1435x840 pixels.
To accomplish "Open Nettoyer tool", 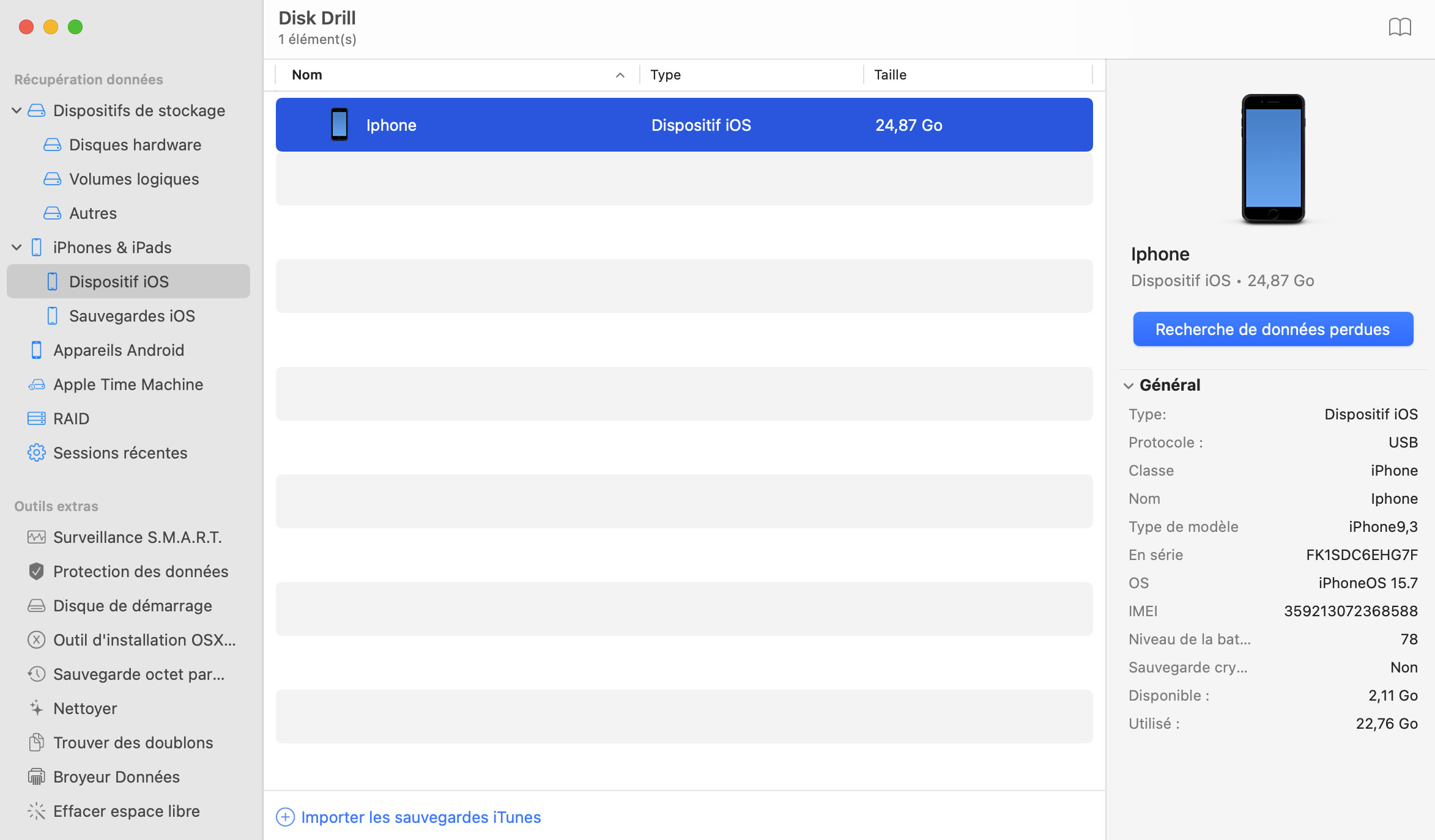I will (85, 709).
